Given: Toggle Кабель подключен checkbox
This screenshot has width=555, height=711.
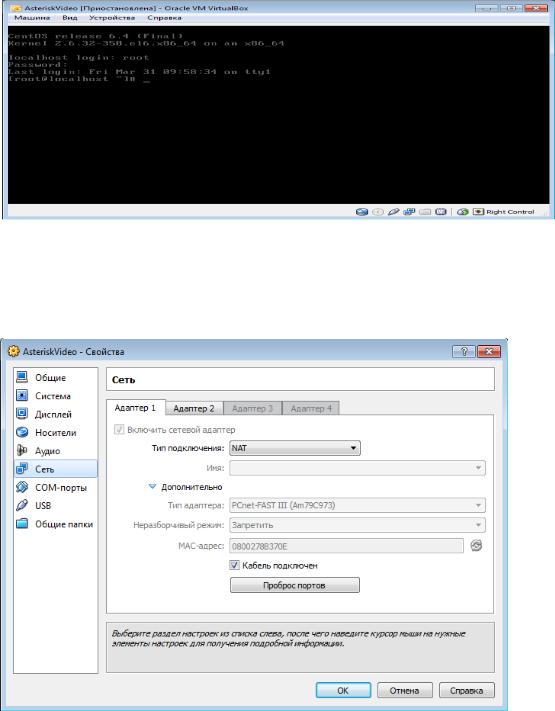Looking at the screenshot, I should pos(234,565).
